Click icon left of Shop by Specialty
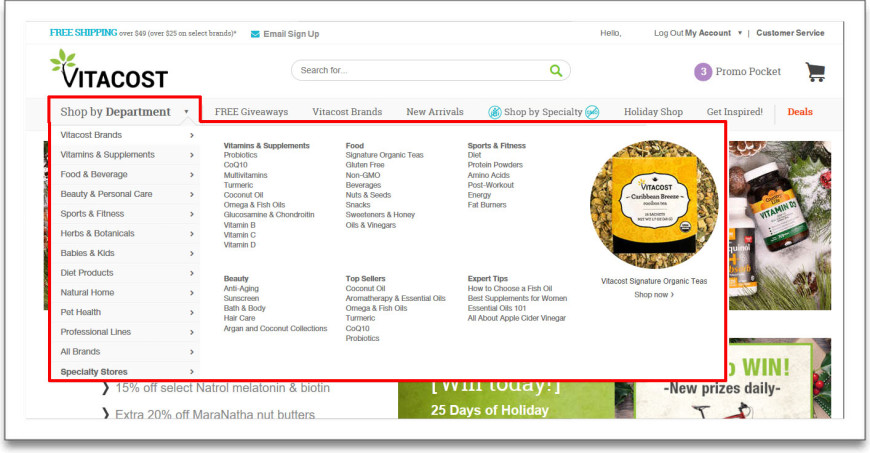 (494, 112)
